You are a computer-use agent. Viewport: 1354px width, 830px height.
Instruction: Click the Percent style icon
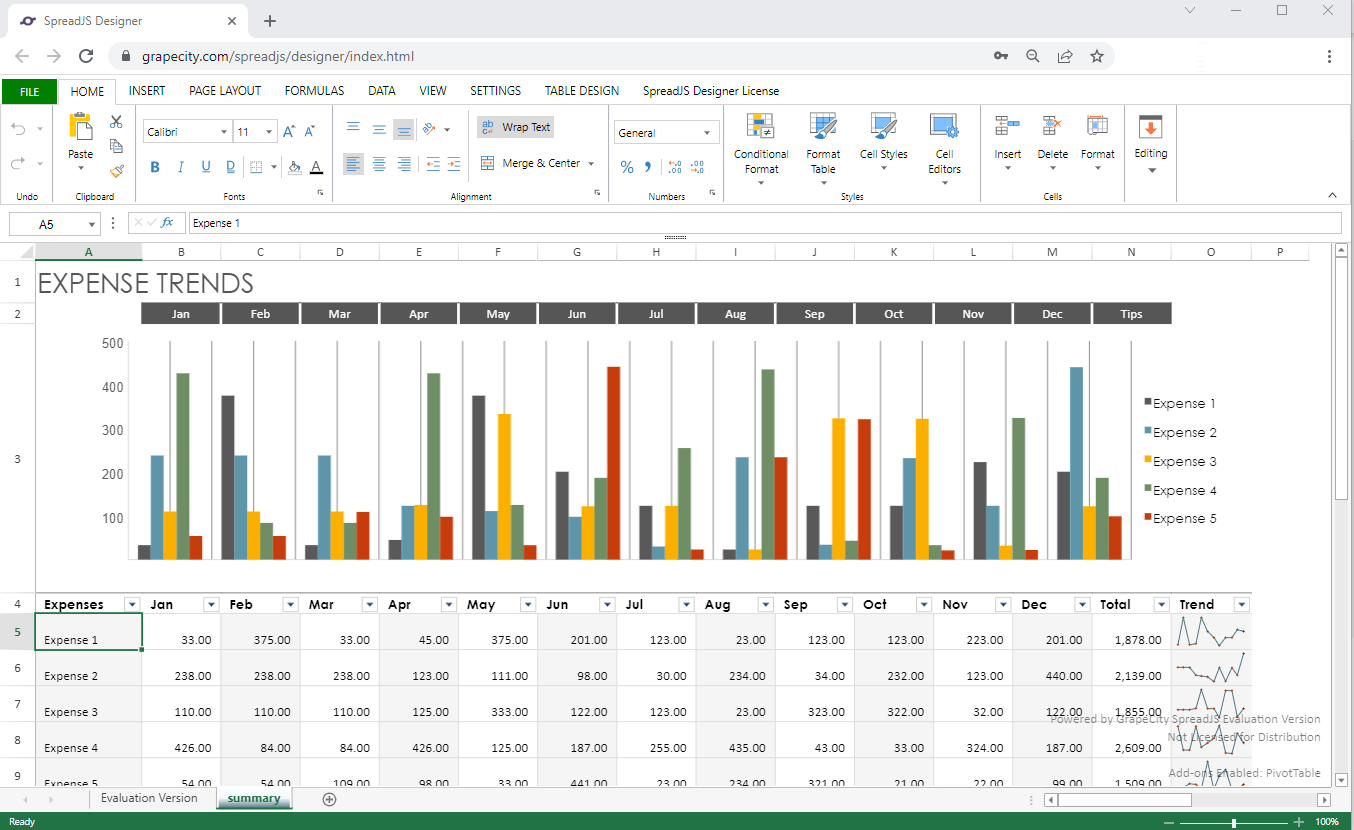pos(627,167)
